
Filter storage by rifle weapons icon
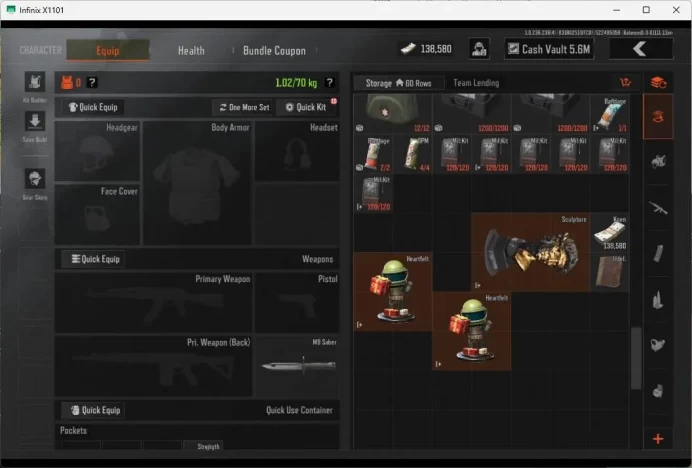[658, 208]
